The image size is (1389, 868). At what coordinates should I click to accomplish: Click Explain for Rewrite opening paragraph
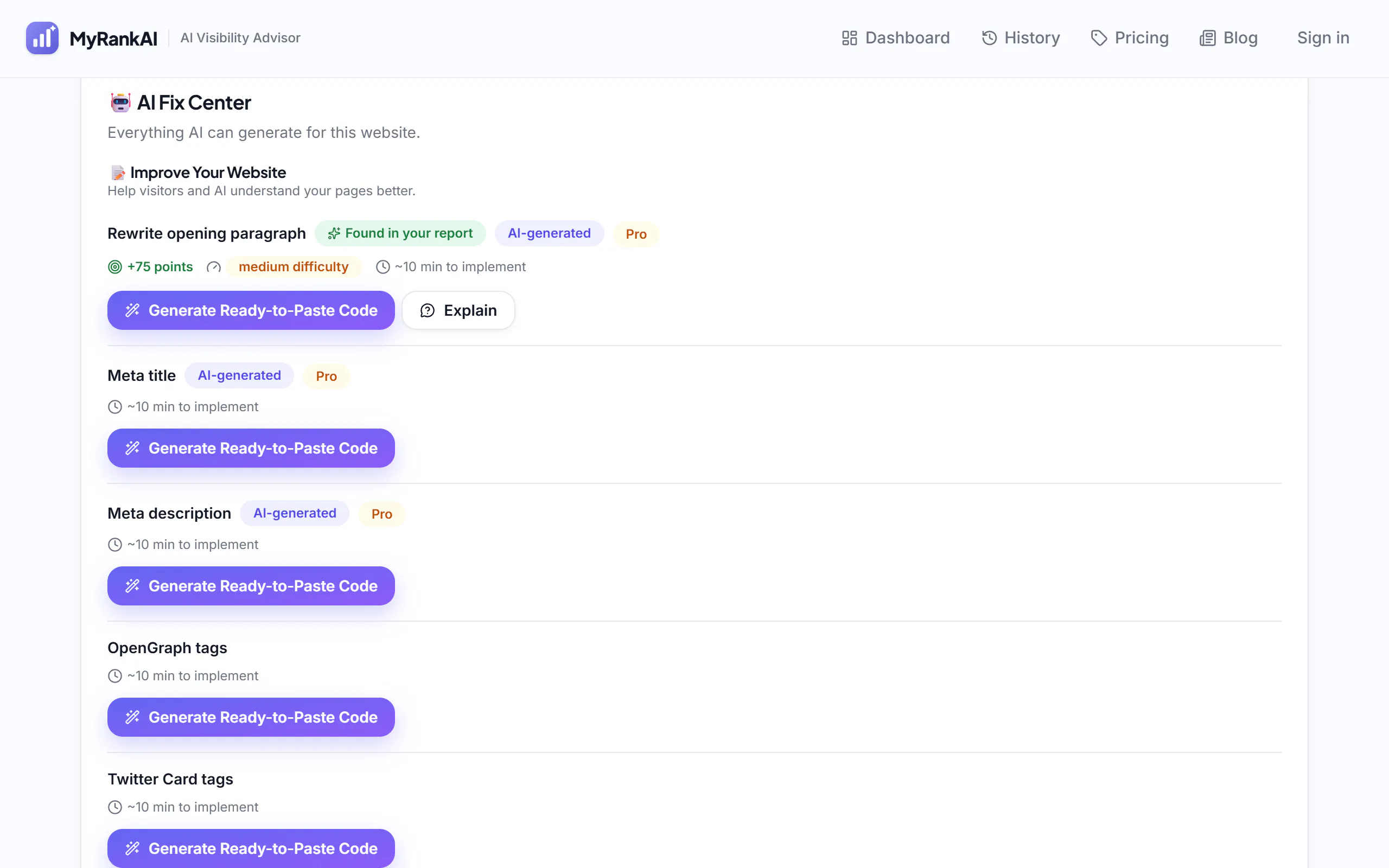[458, 310]
